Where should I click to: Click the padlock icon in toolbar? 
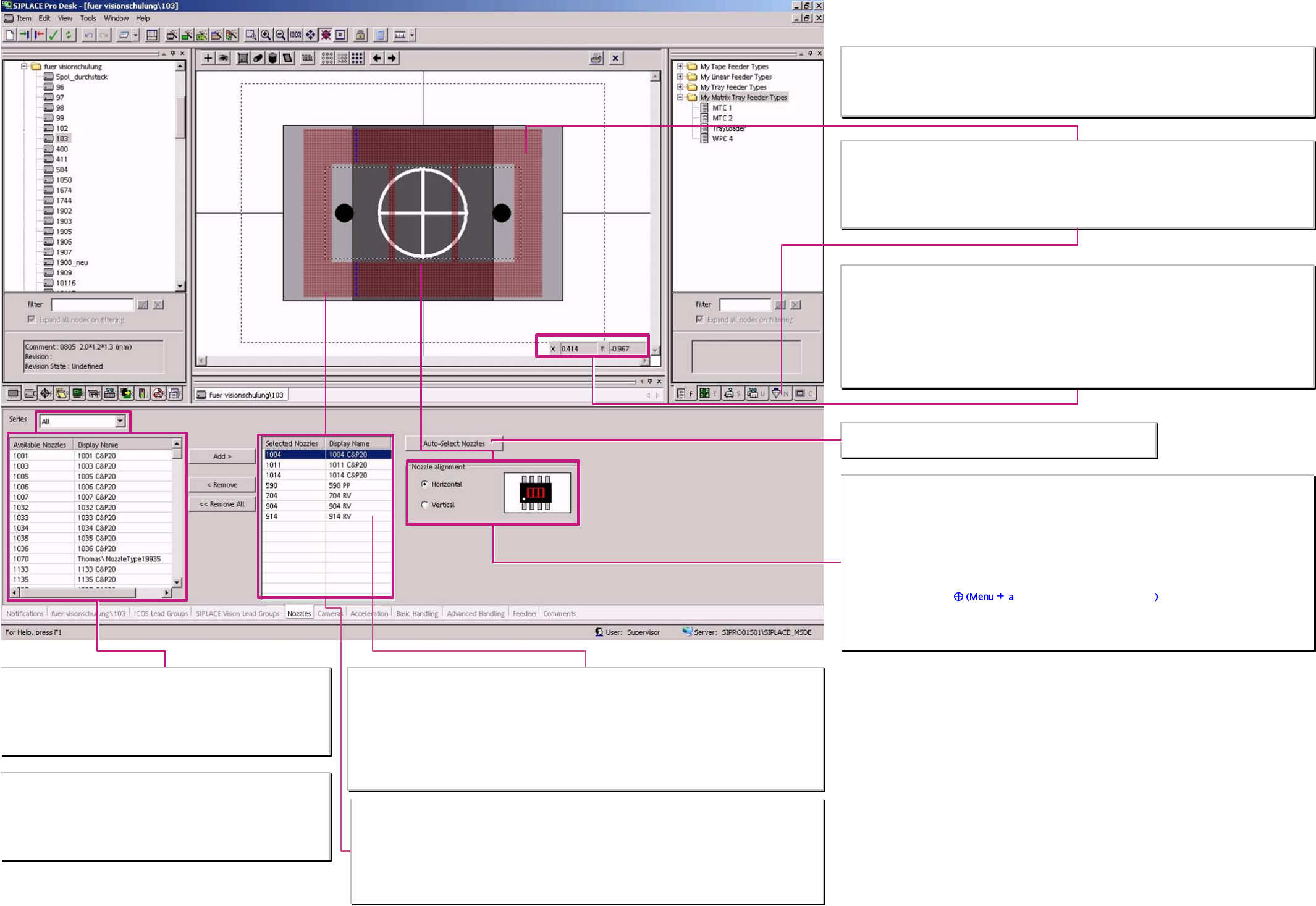point(360,35)
